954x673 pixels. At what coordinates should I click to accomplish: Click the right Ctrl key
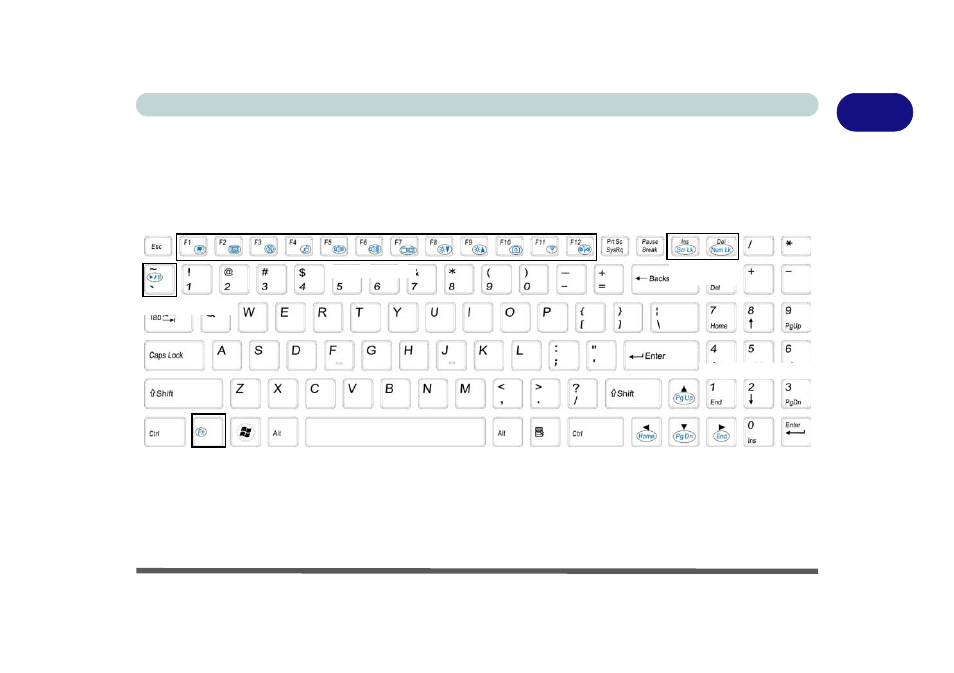pos(596,432)
